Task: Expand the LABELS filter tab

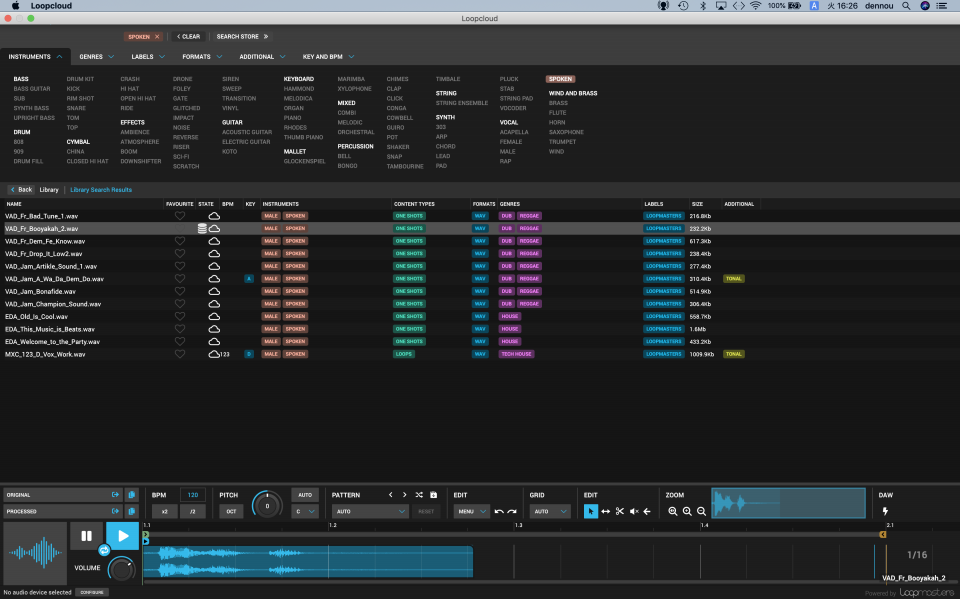Action: coord(148,56)
